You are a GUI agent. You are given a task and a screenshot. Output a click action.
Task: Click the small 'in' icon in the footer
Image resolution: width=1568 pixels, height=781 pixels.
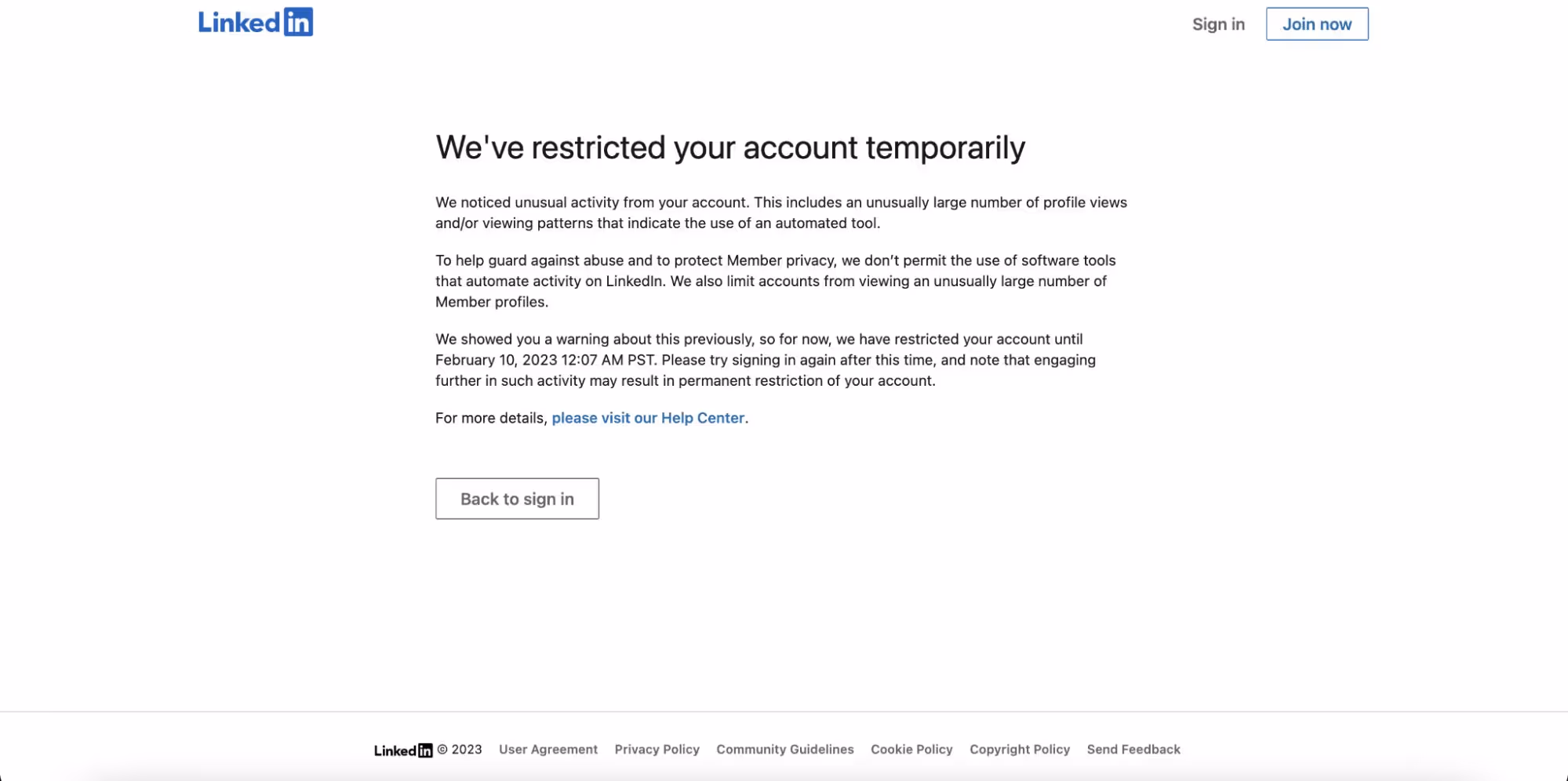[x=424, y=750]
